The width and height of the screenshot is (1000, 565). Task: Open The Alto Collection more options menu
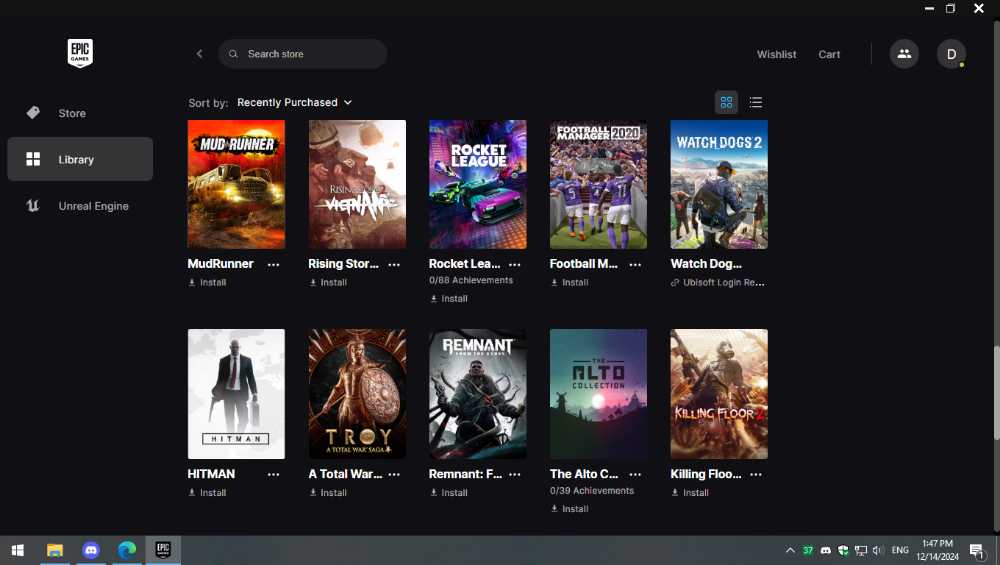click(635, 474)
